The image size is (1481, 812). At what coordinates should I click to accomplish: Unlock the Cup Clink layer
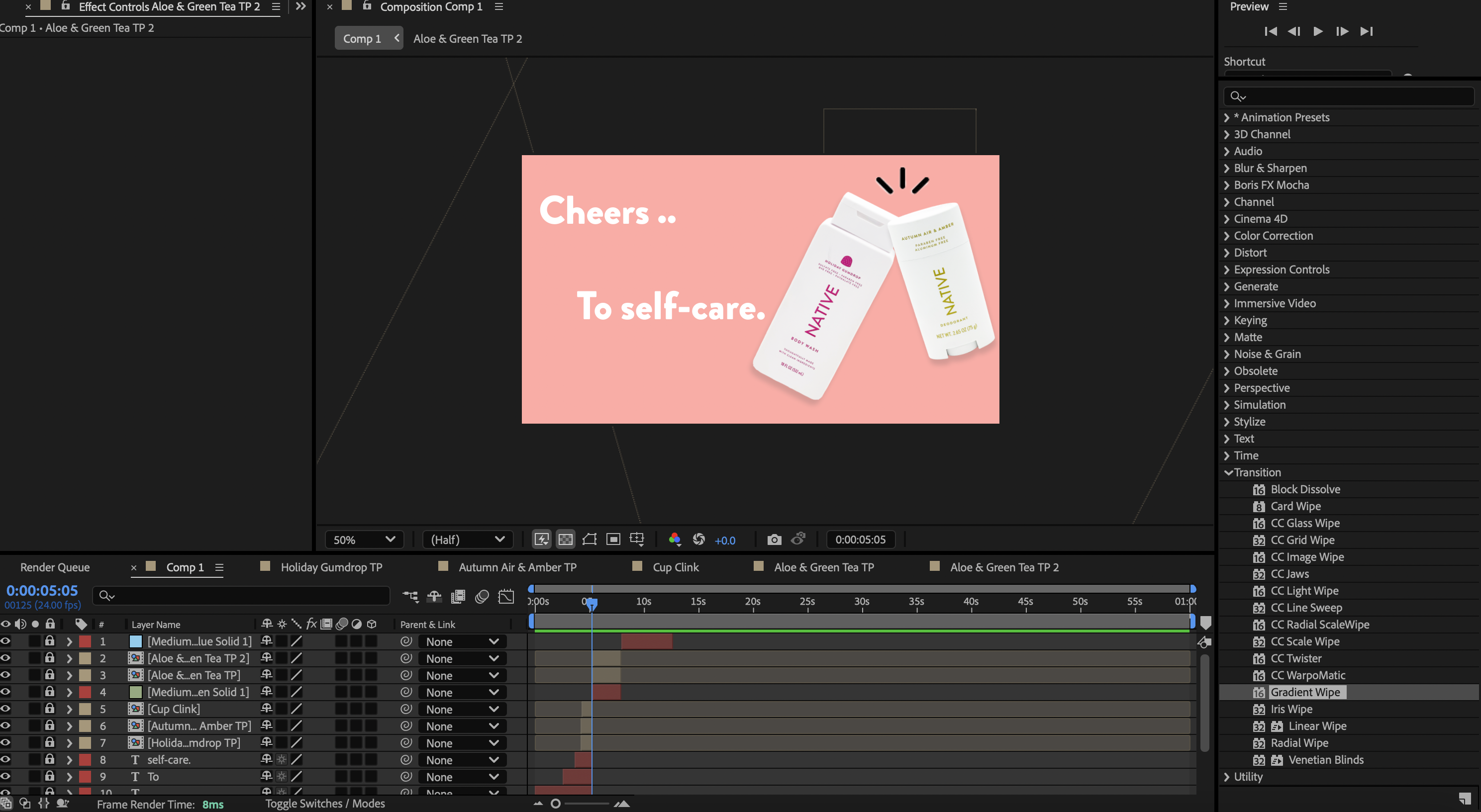[49, 709]
